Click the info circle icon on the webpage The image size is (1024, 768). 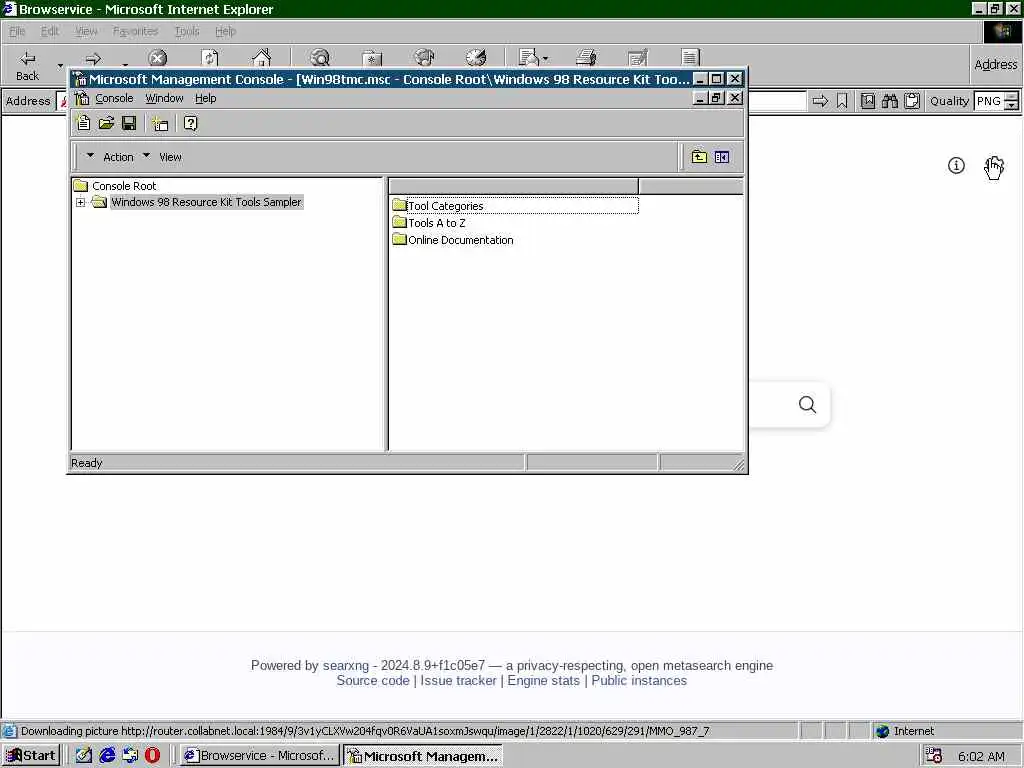pyautogui.click(x=956, y=165)
